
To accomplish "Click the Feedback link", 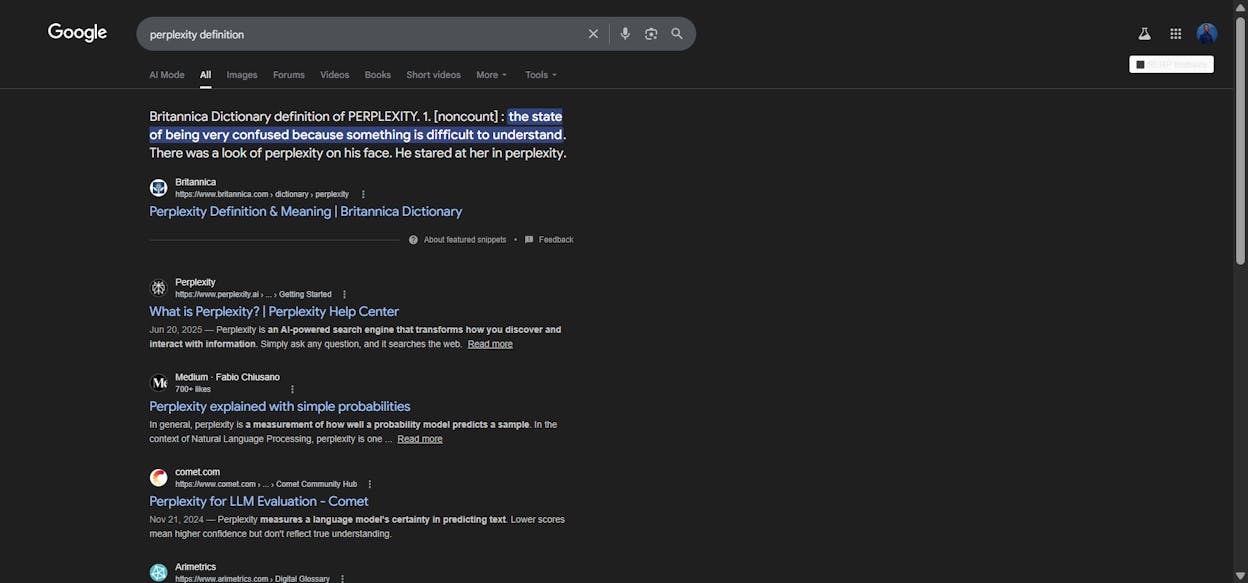I will pos(556,240).
